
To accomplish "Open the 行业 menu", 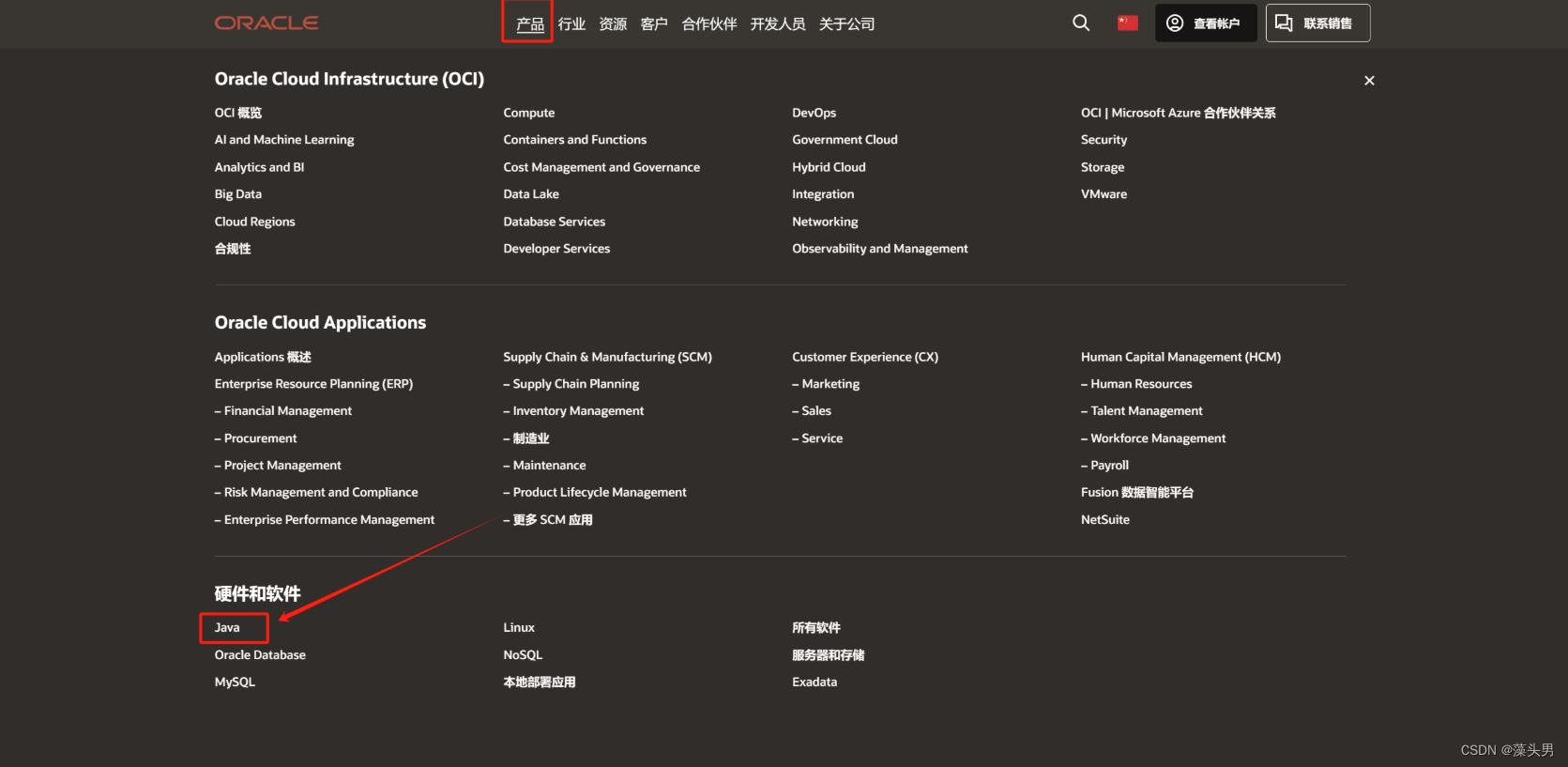I will coord(571,23).
